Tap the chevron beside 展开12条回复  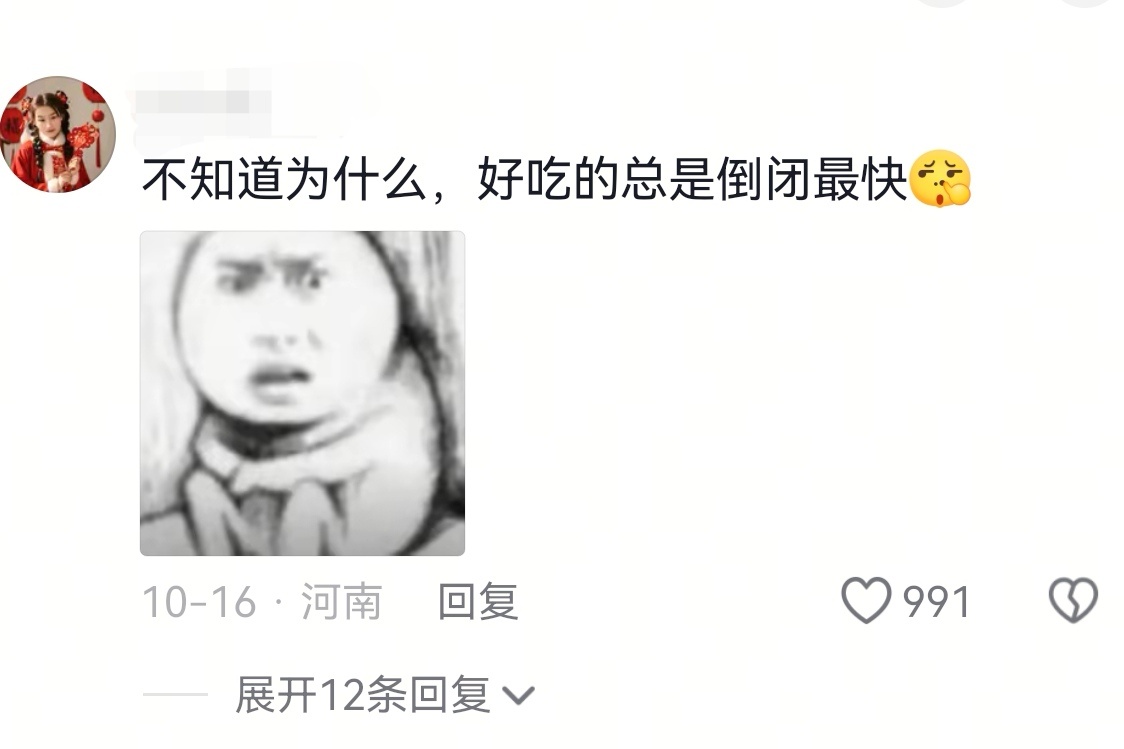point(518,695)
